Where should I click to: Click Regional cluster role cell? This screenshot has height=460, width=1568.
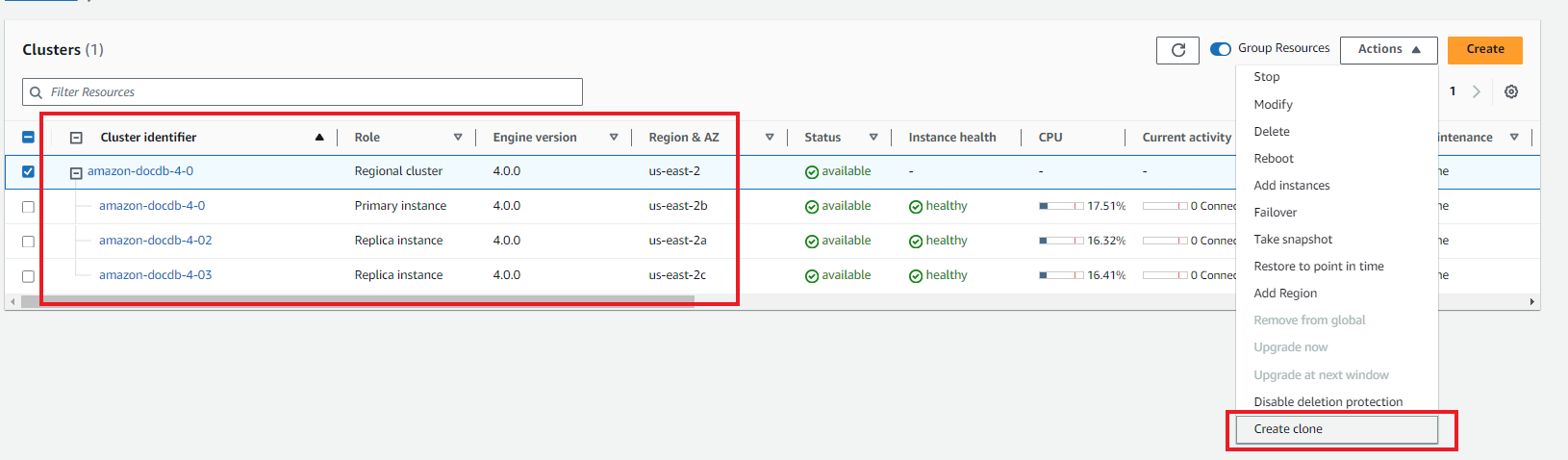click(x=398, y=171)
